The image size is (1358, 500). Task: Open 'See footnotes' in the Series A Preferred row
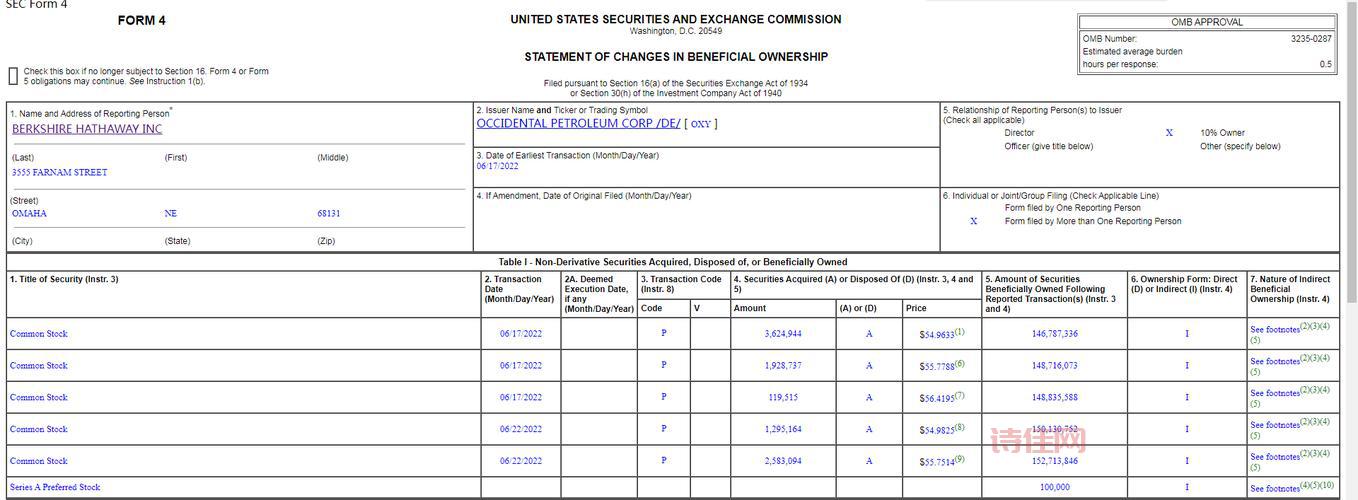click(1274, 489)
